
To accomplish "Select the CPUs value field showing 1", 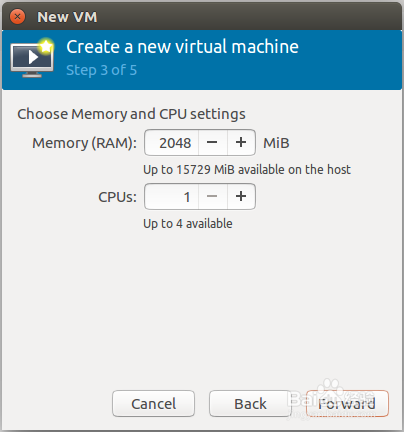I will click(172, 196).
